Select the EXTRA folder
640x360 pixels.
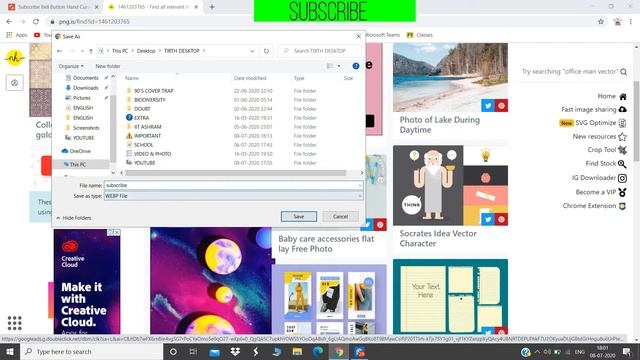(x=141, y=118)
